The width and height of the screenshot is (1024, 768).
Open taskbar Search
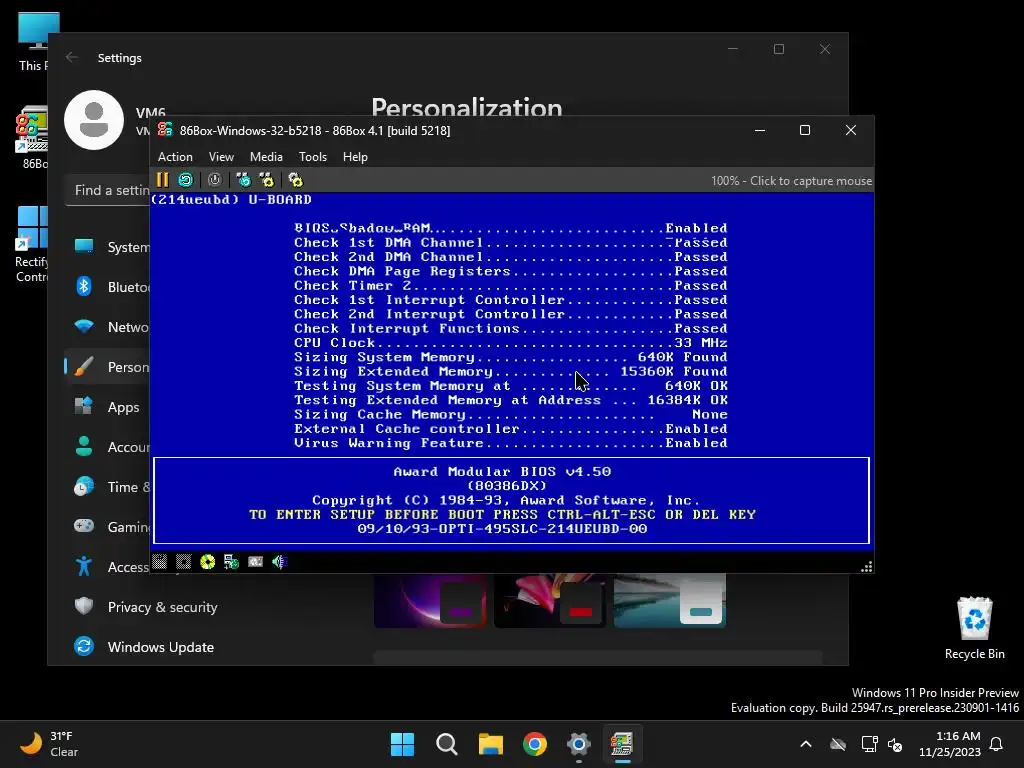coord(447,744)
